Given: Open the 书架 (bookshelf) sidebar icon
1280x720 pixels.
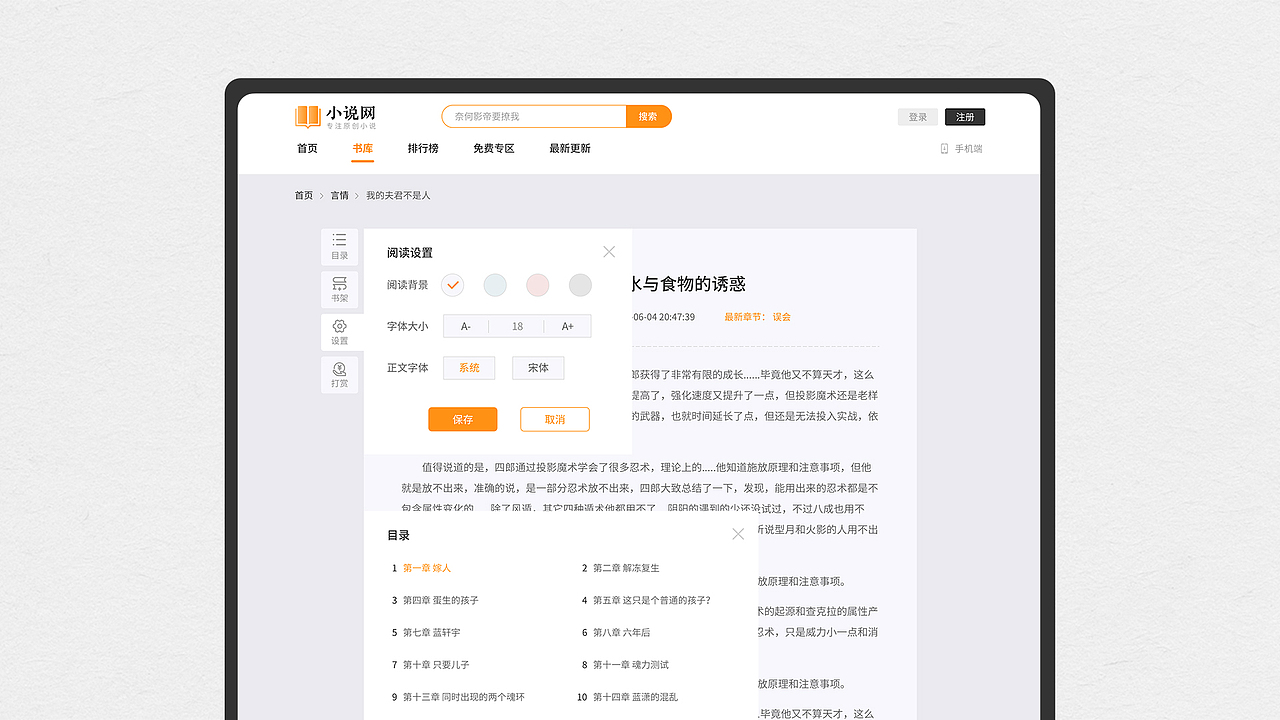Looking at the screenshot, I should (x=340, y=289).
